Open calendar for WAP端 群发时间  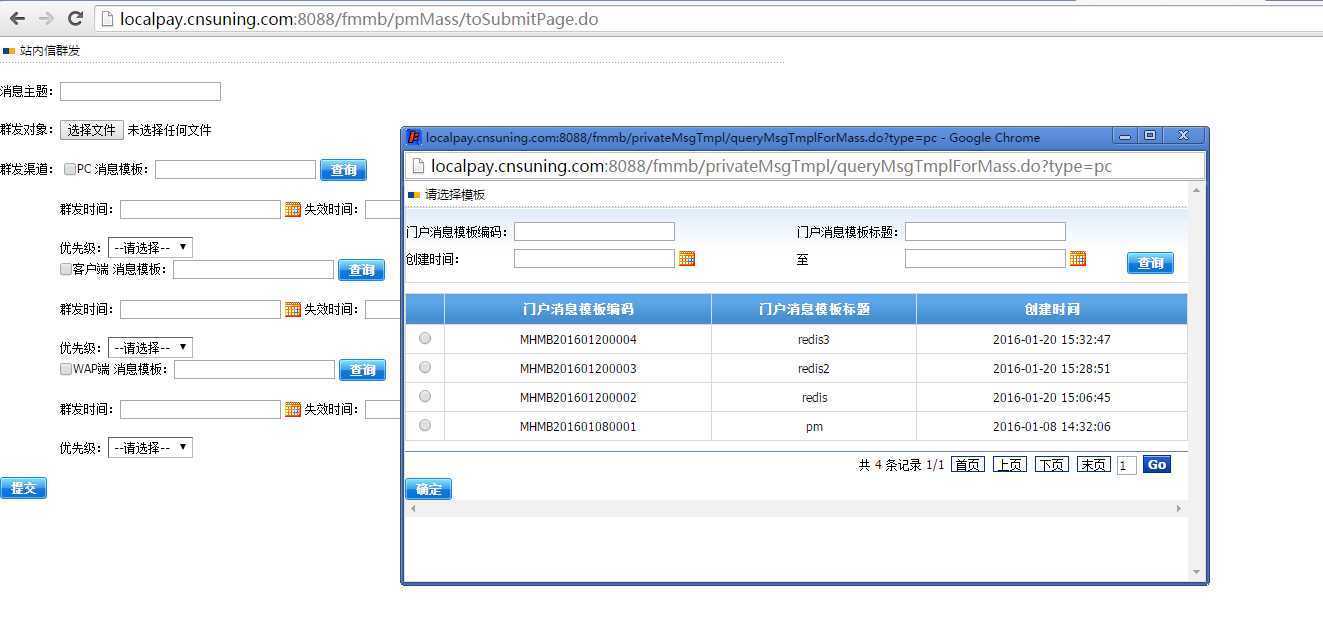point(293,409)
